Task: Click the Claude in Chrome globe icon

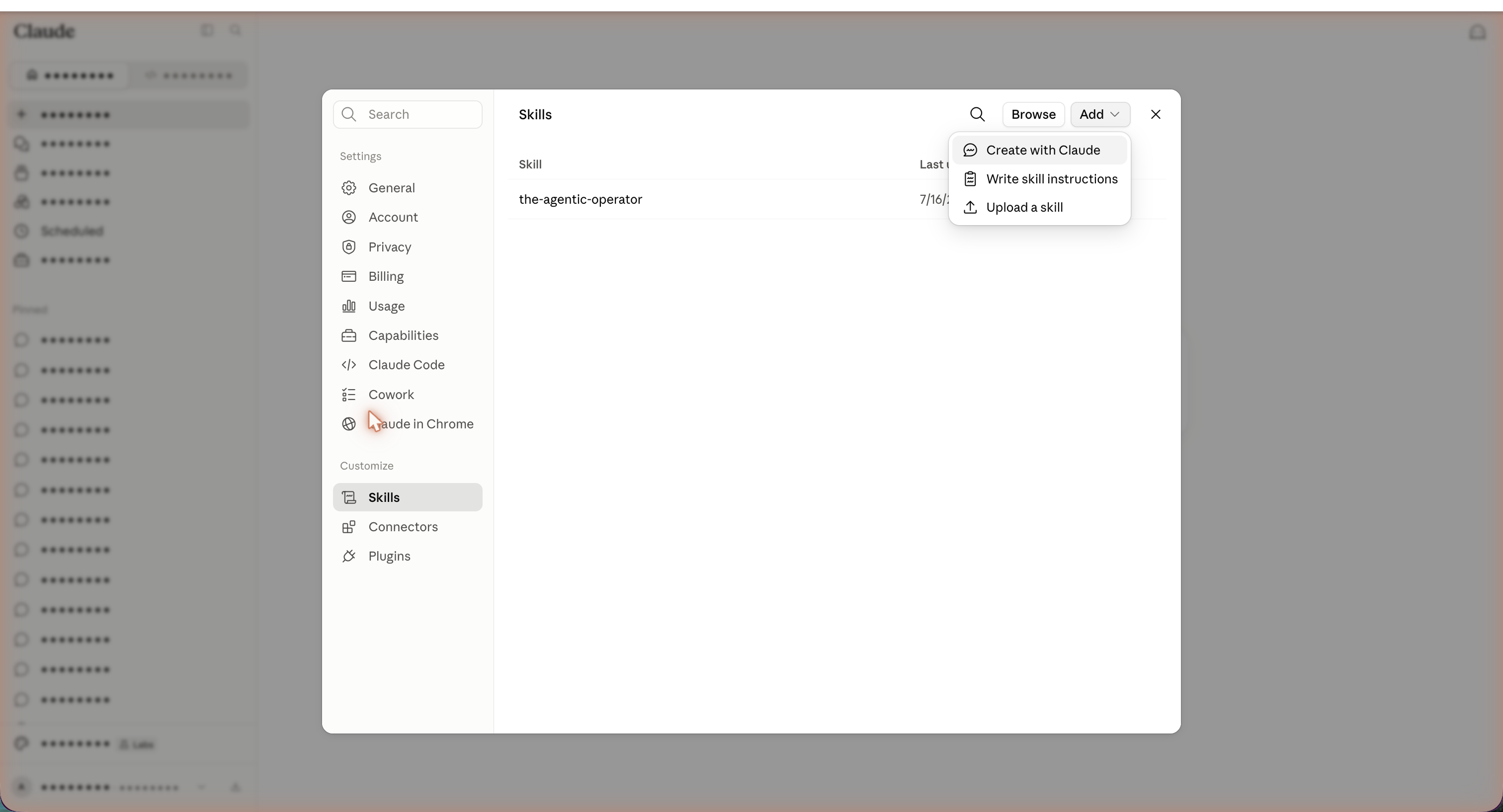Action: [x=349, y=424]
